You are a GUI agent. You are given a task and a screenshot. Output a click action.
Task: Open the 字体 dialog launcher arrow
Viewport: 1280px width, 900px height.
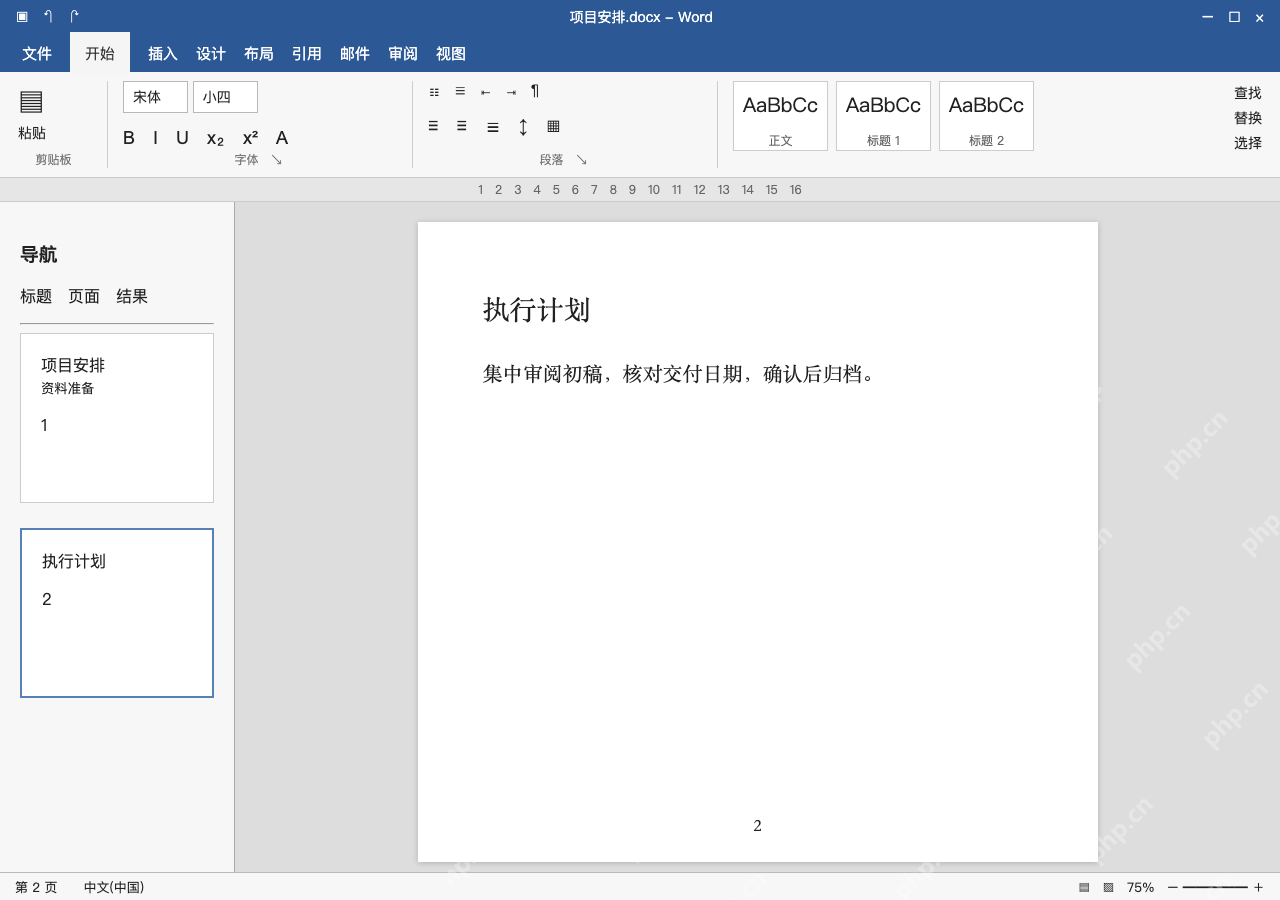coord(277,160)
